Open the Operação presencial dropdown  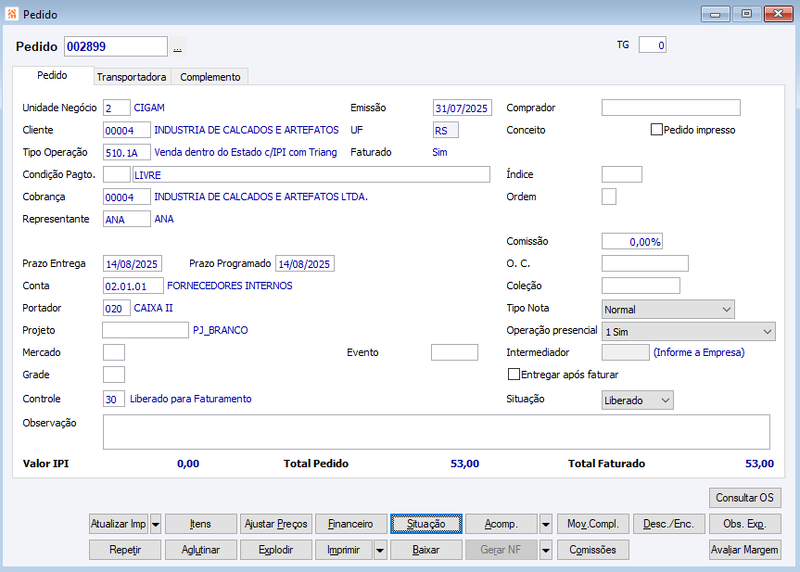[x=688, y=332]
